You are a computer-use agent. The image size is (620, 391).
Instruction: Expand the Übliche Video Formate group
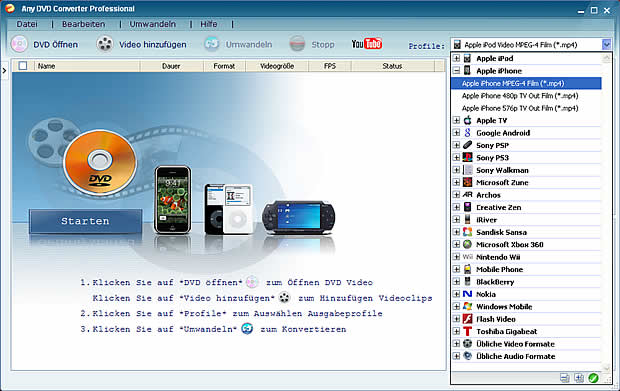pyautogui.click(x=456, y=344)
